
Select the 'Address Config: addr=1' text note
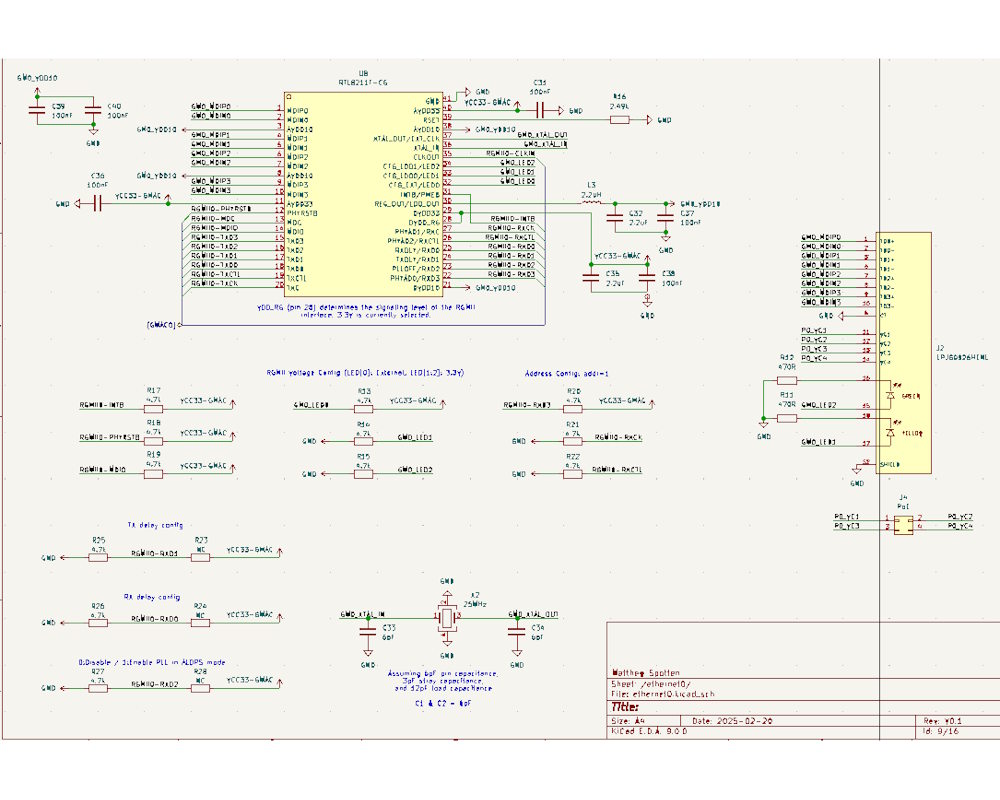[x=567, y=373]
